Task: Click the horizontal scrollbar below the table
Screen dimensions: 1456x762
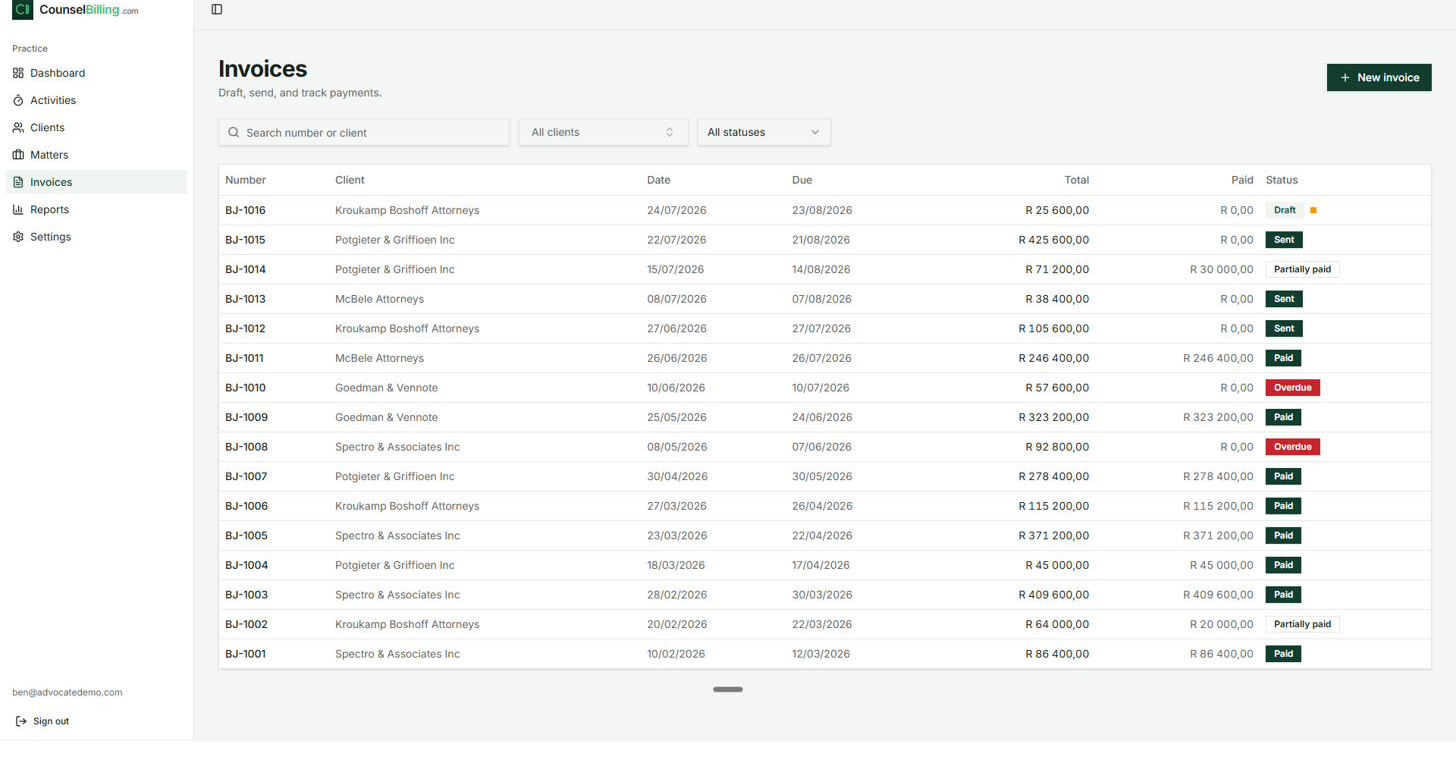Action: 728,689
